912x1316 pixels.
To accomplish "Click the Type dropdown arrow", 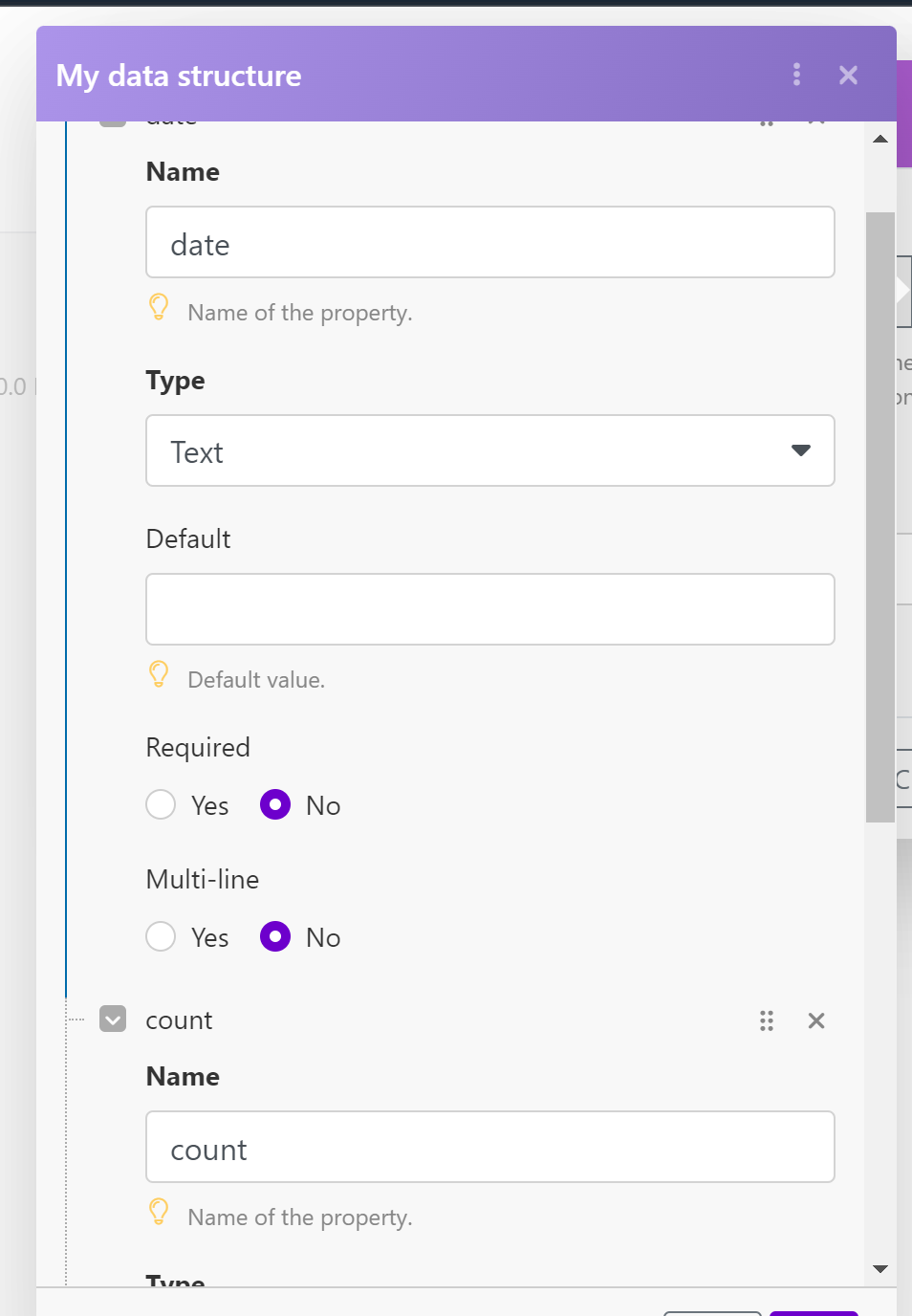I will tap(801, 450).
